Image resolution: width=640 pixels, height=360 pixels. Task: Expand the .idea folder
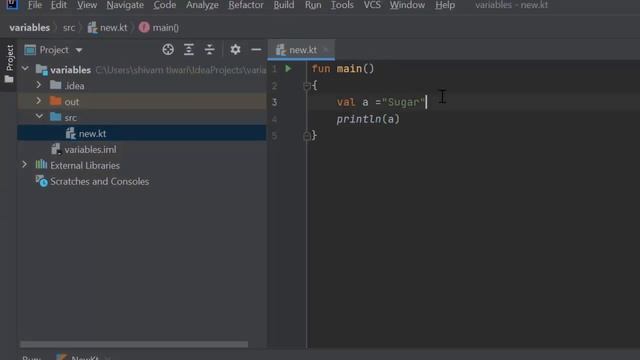[x=39, y=85]
